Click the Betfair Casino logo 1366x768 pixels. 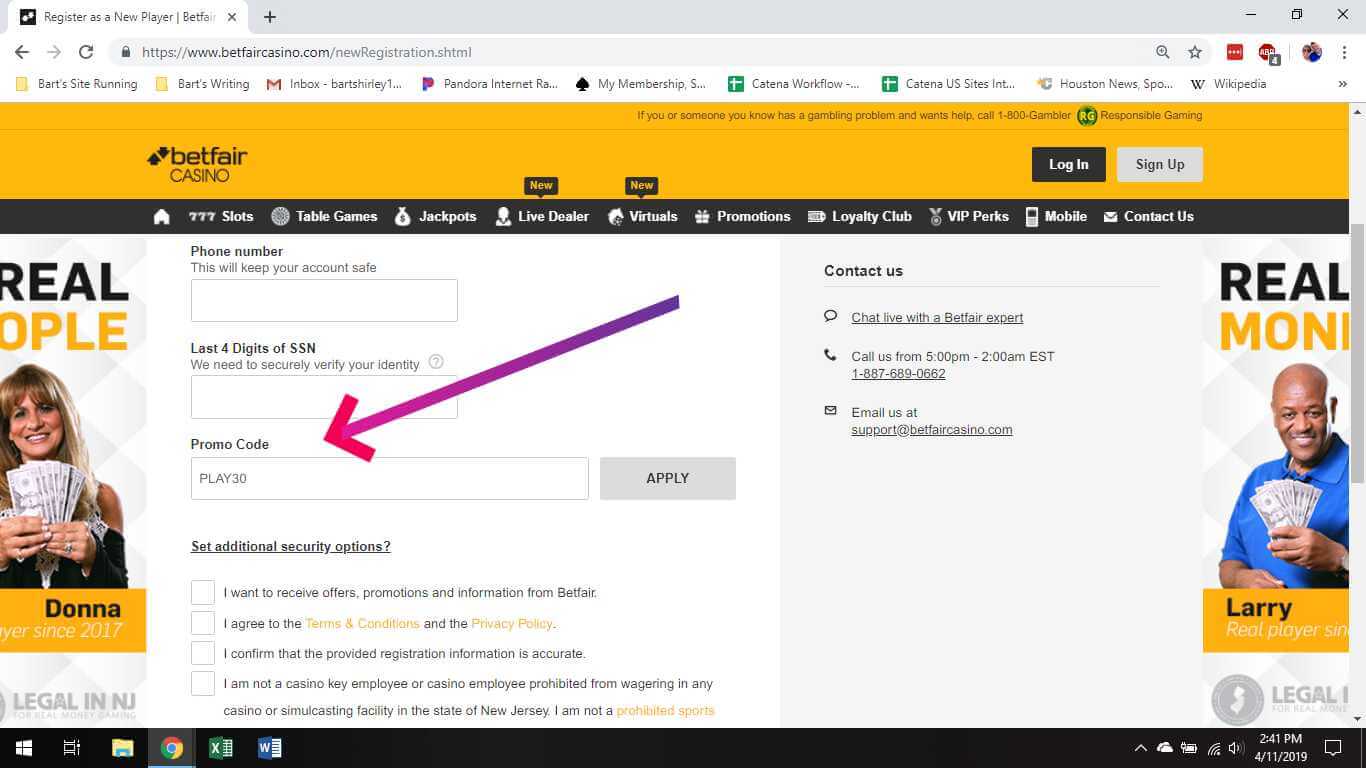point(197,165)
